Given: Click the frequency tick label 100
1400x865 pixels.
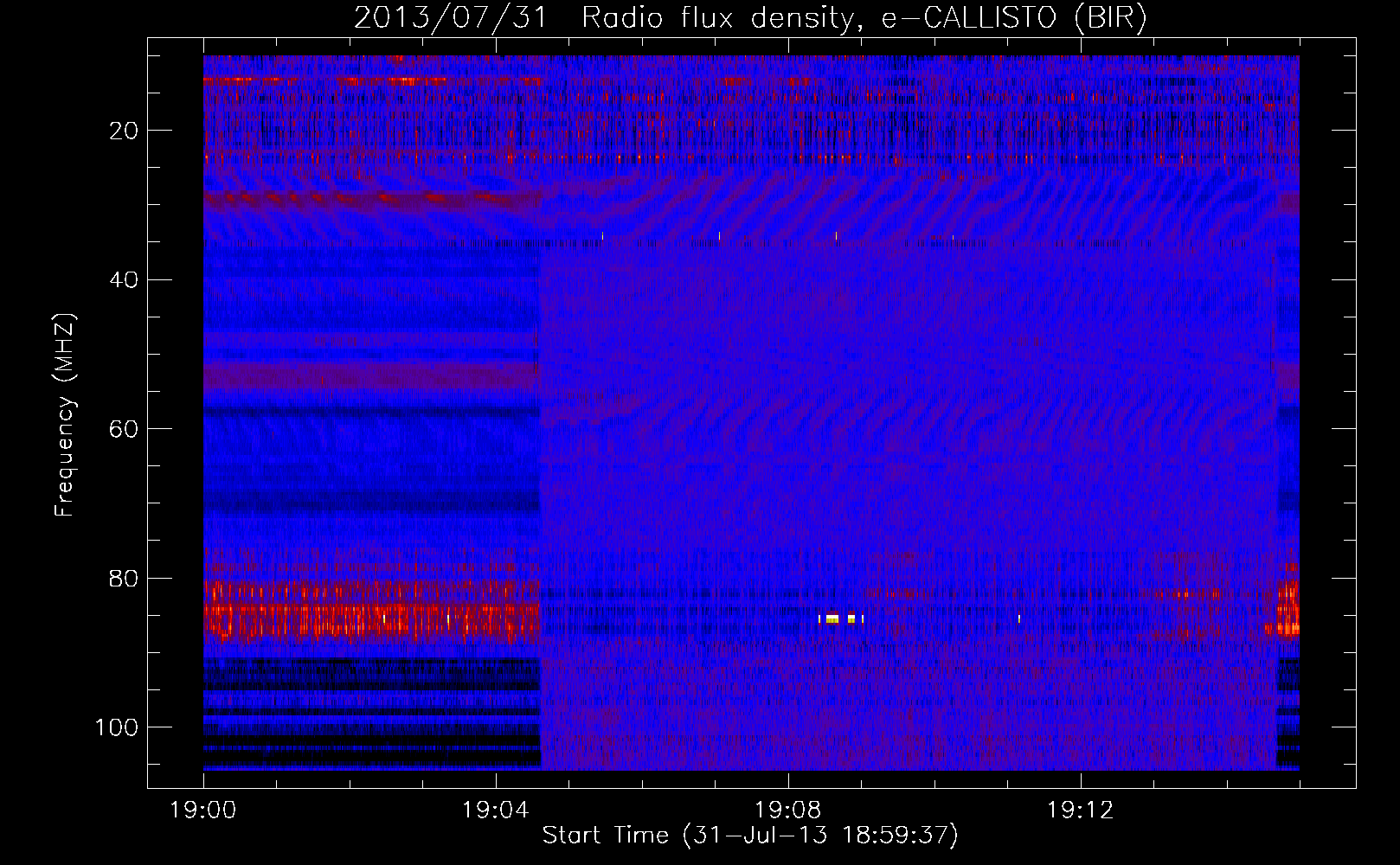Looking at the screenshot, I should tap(118, 727).
